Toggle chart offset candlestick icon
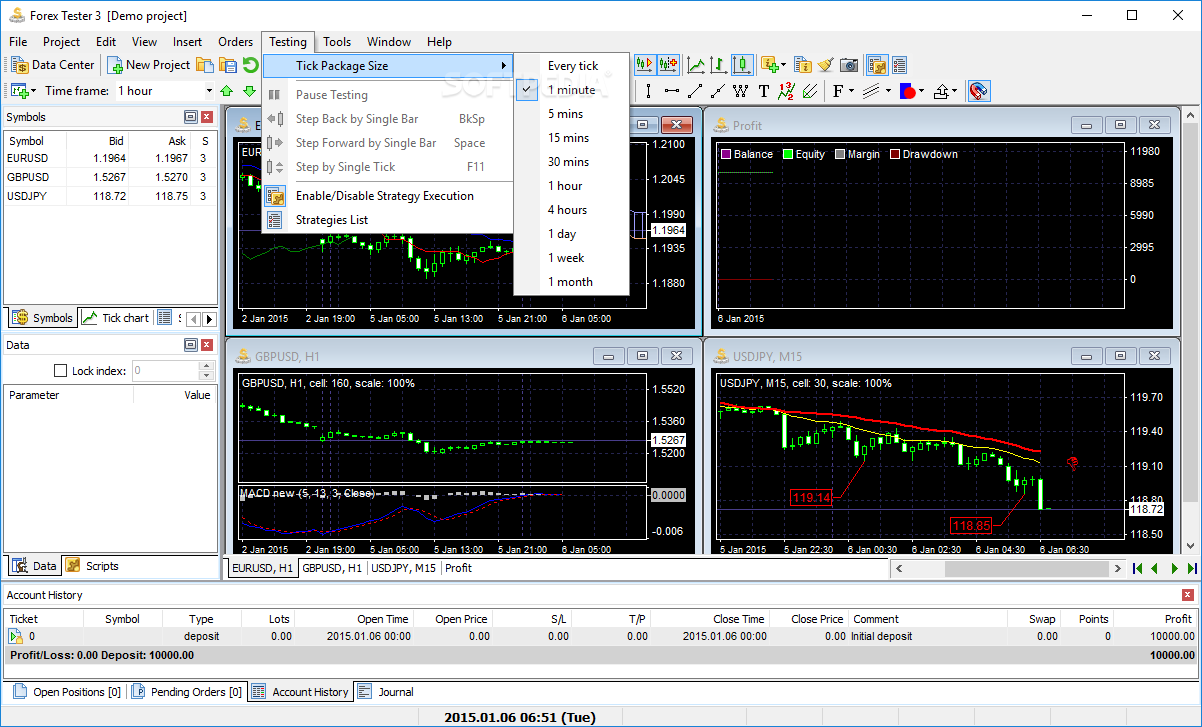The height and width of the screenshot is (727, 1202). [668, 65]
